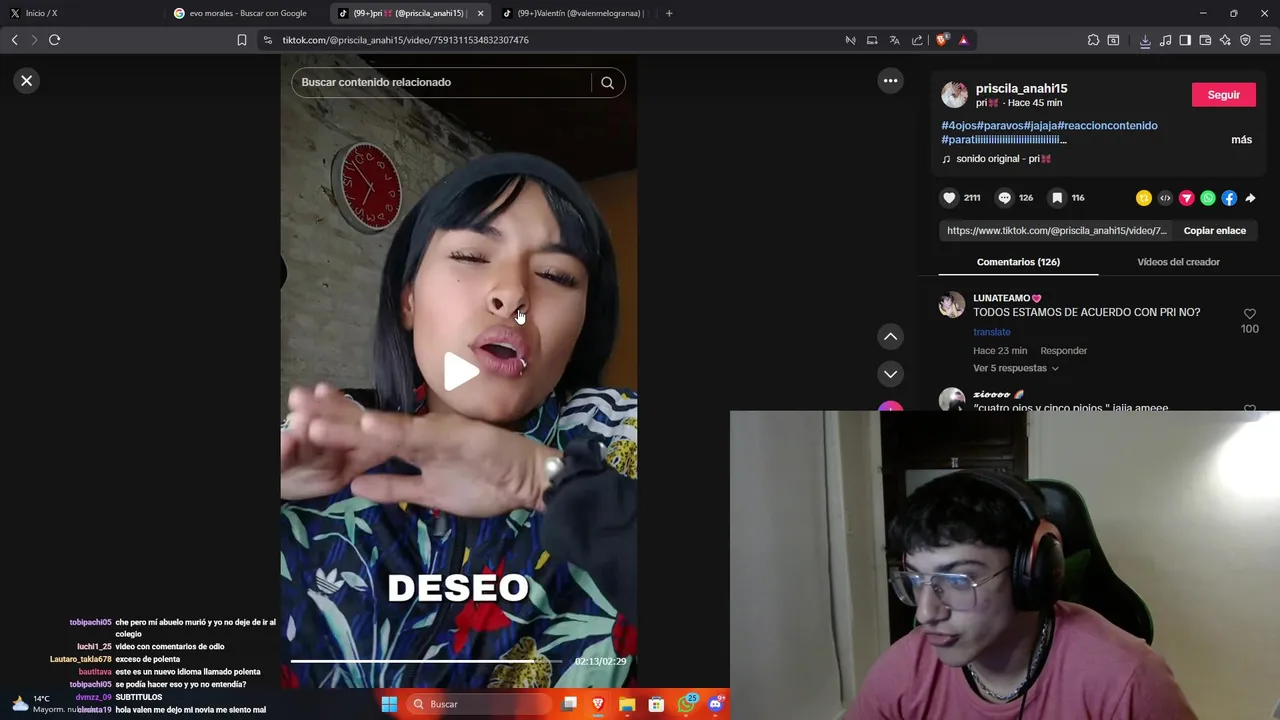
Task: Toggle the browser sidebar panel icon
Action: 1185,40
